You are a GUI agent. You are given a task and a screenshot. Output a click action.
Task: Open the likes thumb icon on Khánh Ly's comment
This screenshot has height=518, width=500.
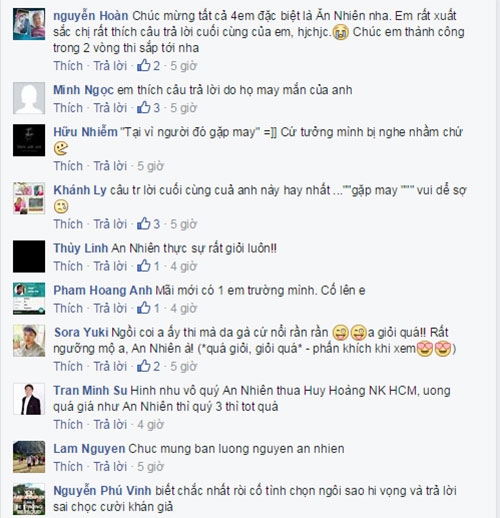pos(144,224)
